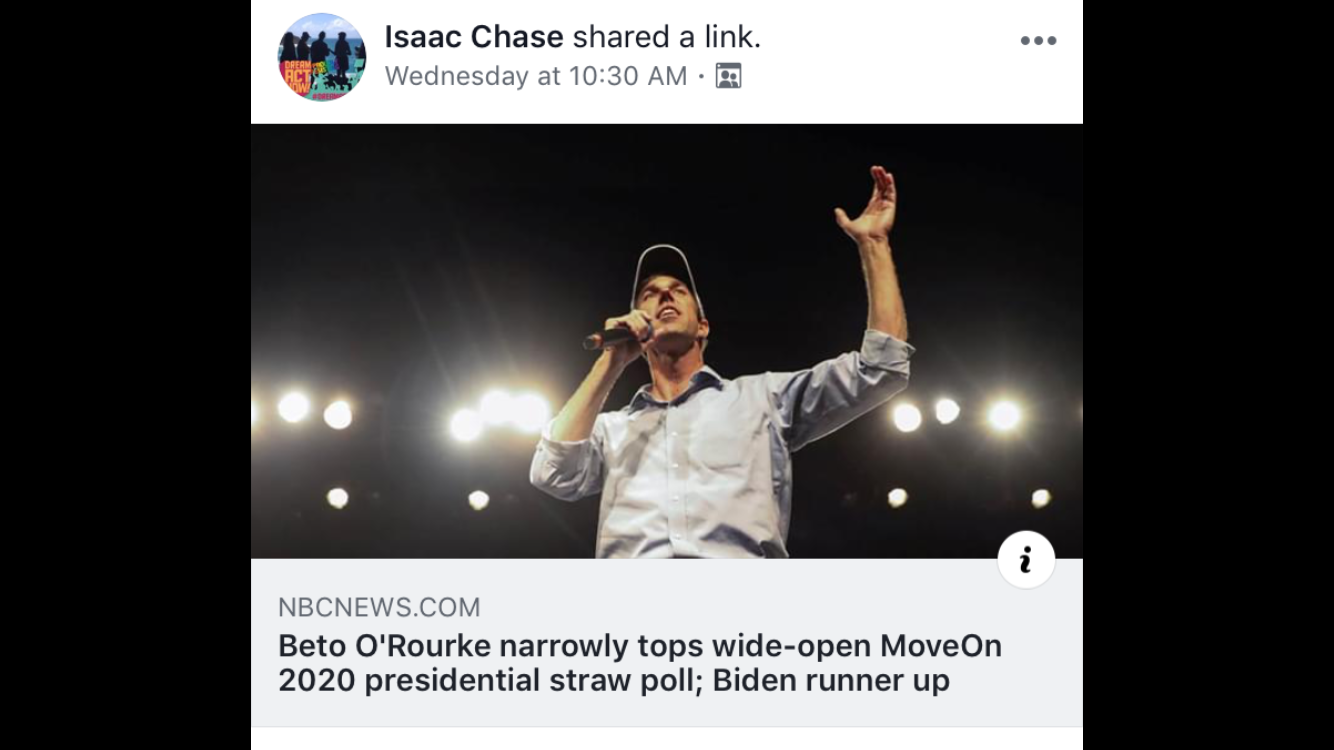The width and height of the screenshot is (1334, 750).
Task: Click the black margin left of post
Action: pyautogui.click(x=125, y=375)
